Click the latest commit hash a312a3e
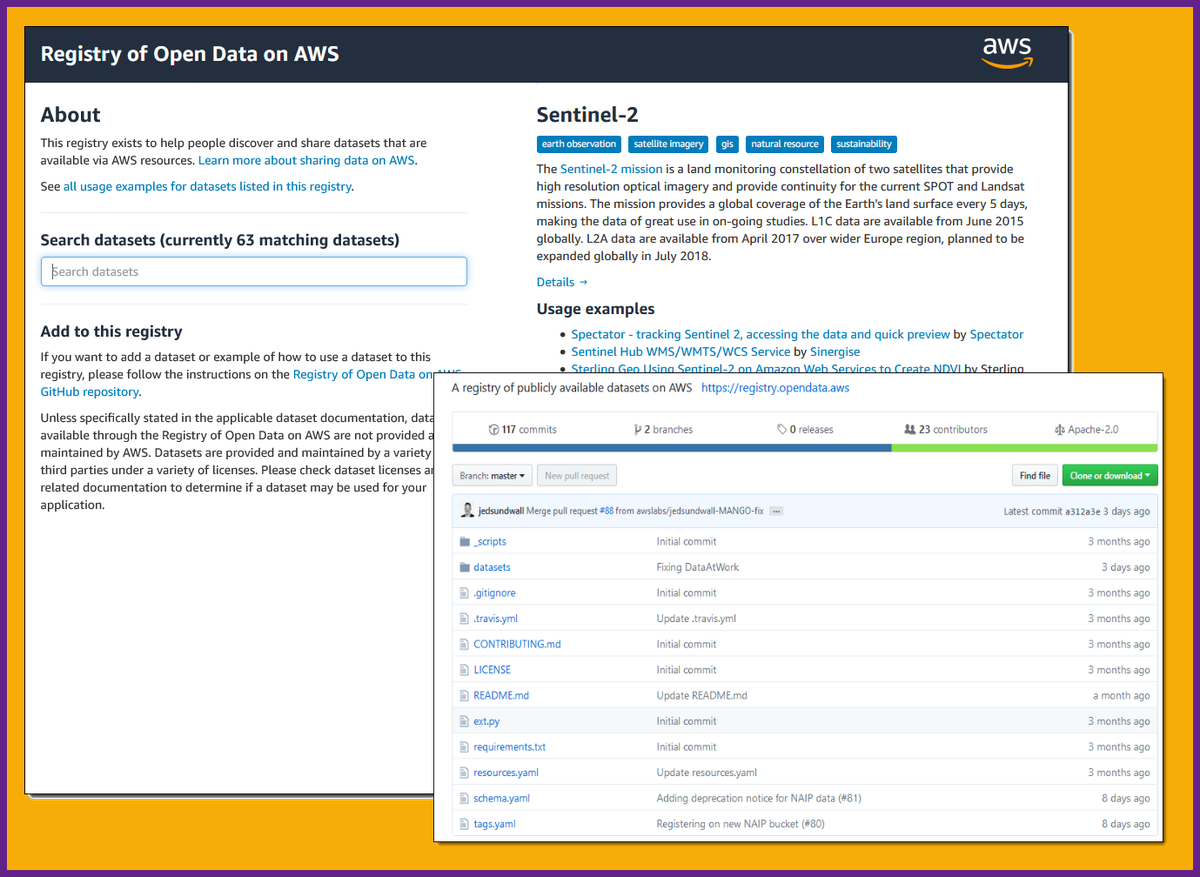The width and height of the screenshot is (1200, 877). tap(1080, 511)
